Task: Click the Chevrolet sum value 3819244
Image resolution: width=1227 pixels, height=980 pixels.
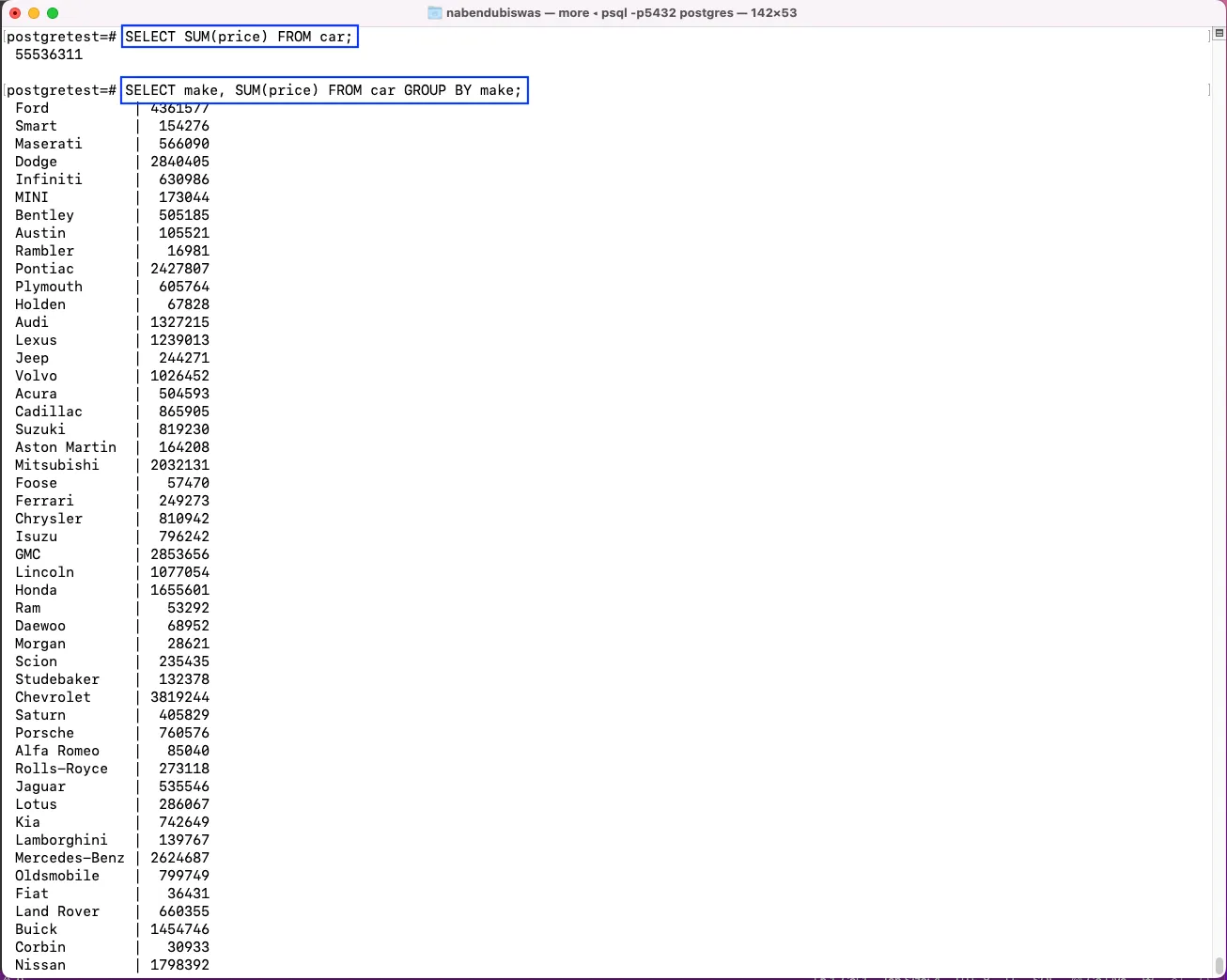Action: [x=180, y=697]
